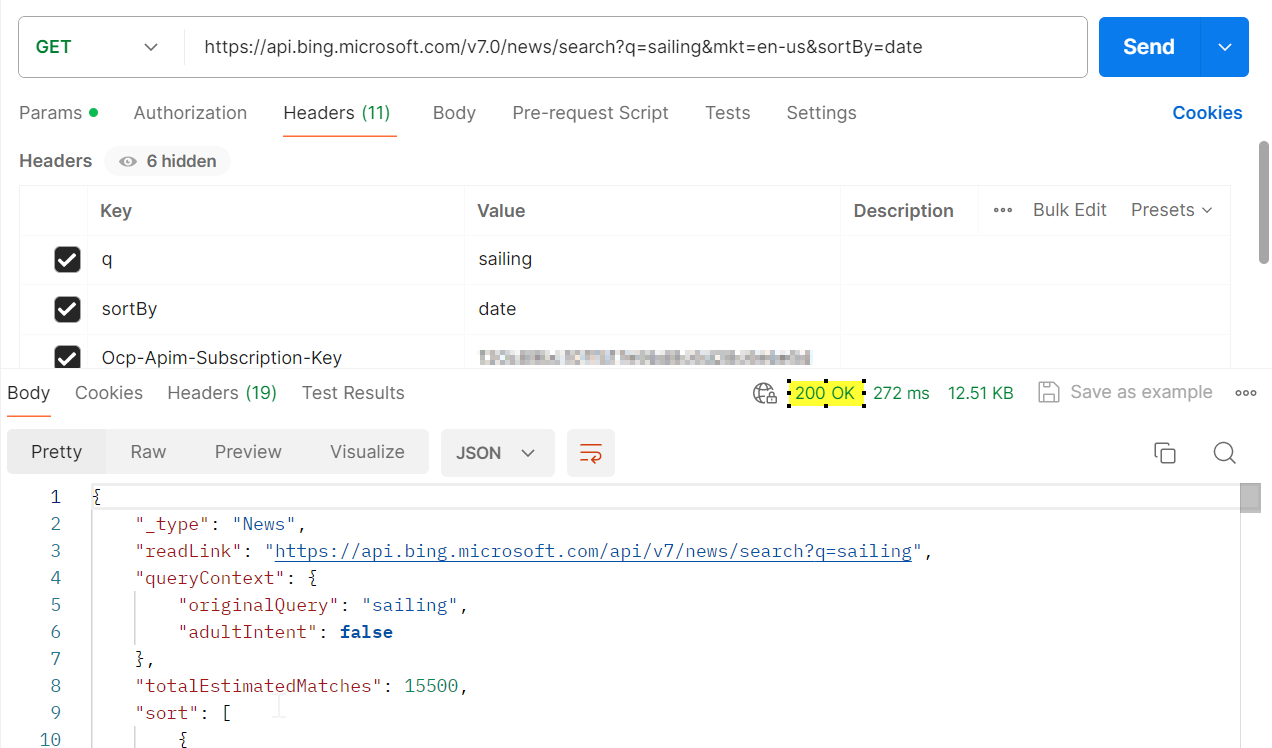Click Bulk Edit for headers
1272x748 pixels.
tap(1070, 210)
